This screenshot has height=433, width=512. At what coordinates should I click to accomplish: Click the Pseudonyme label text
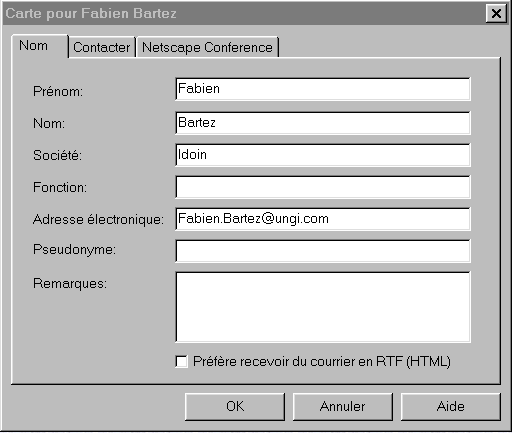pos(74,250)
